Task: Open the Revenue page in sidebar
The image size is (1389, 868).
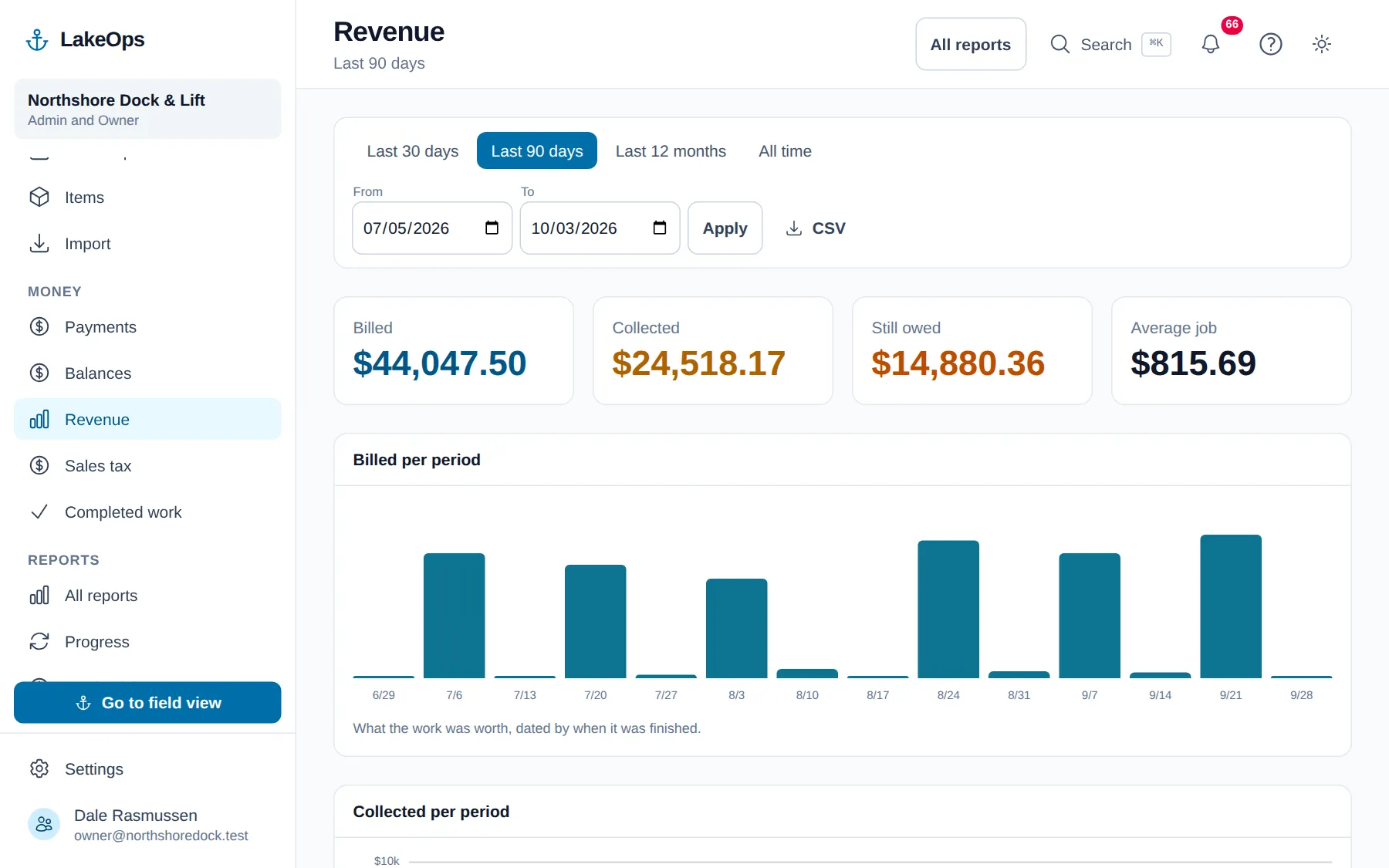Action: point(147,420)
